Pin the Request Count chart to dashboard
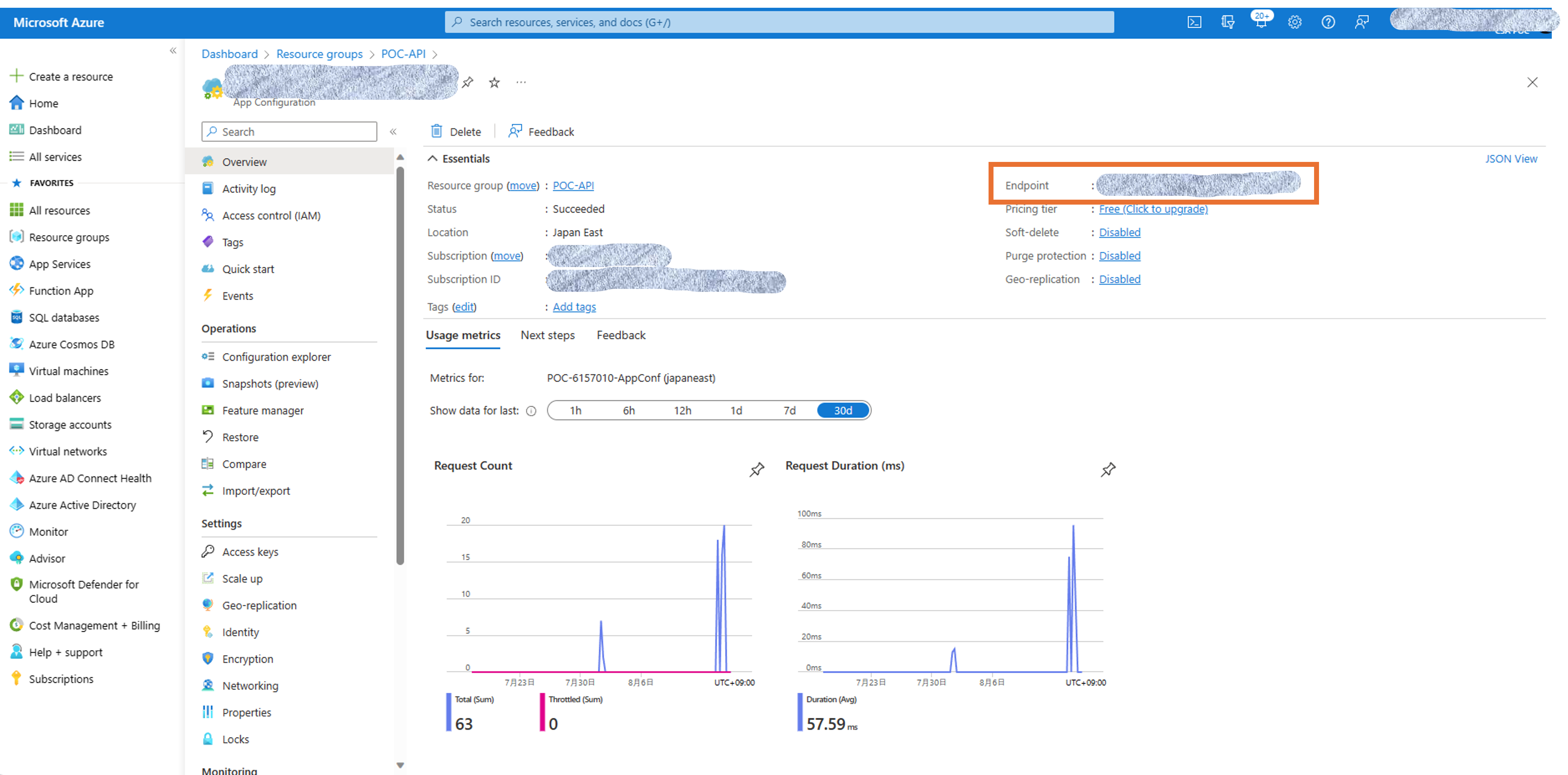 pos(756,470)
